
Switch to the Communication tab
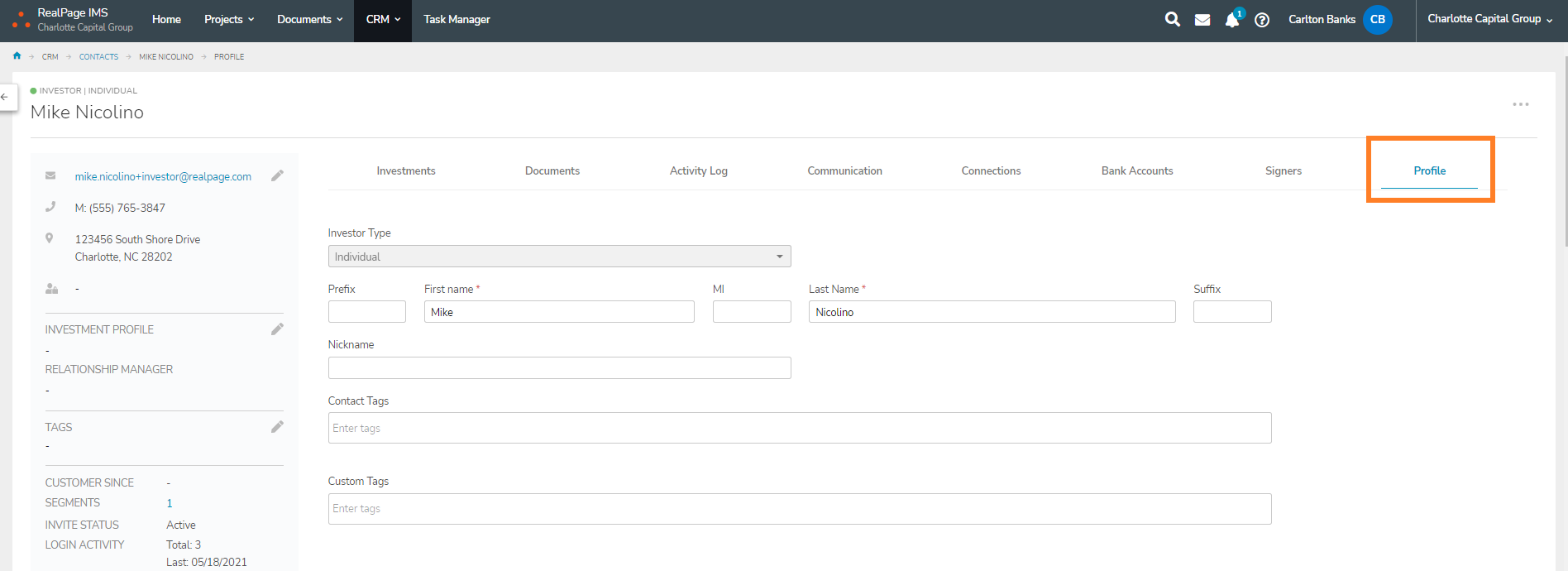(845, 171)
